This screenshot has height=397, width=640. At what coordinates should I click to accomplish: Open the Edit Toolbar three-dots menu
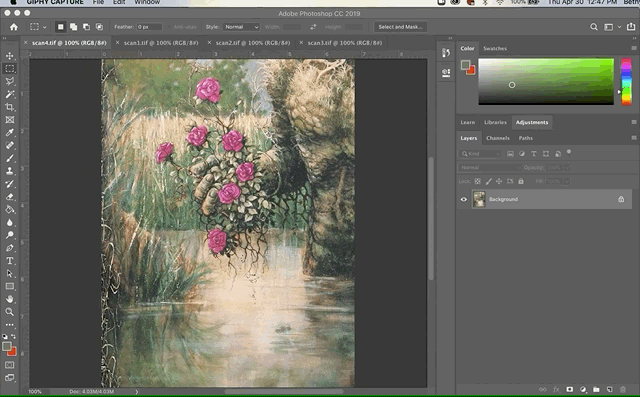tap(9, 325)
